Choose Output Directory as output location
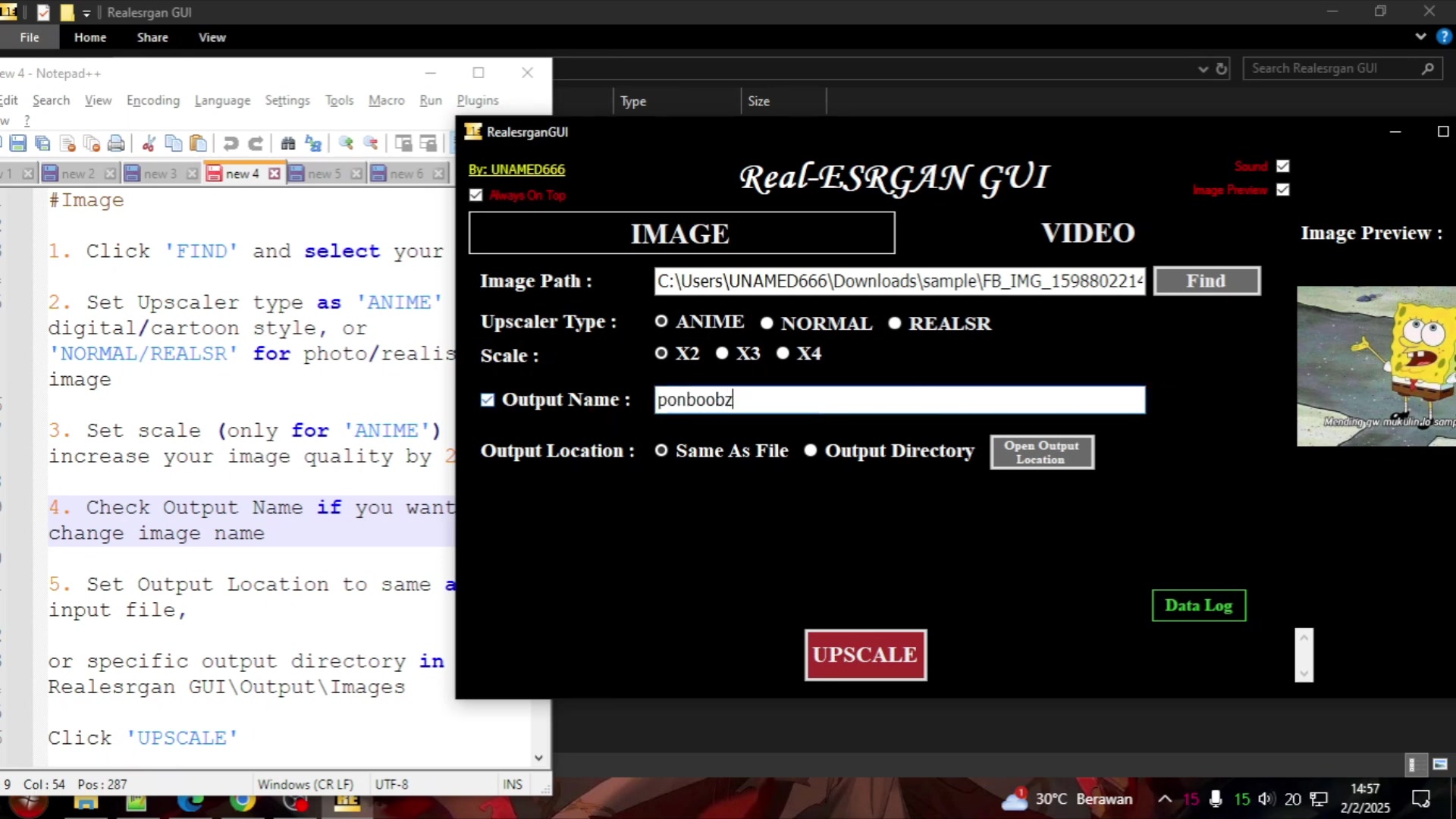Screen dimensions: 1456x819 pos(811,450)
